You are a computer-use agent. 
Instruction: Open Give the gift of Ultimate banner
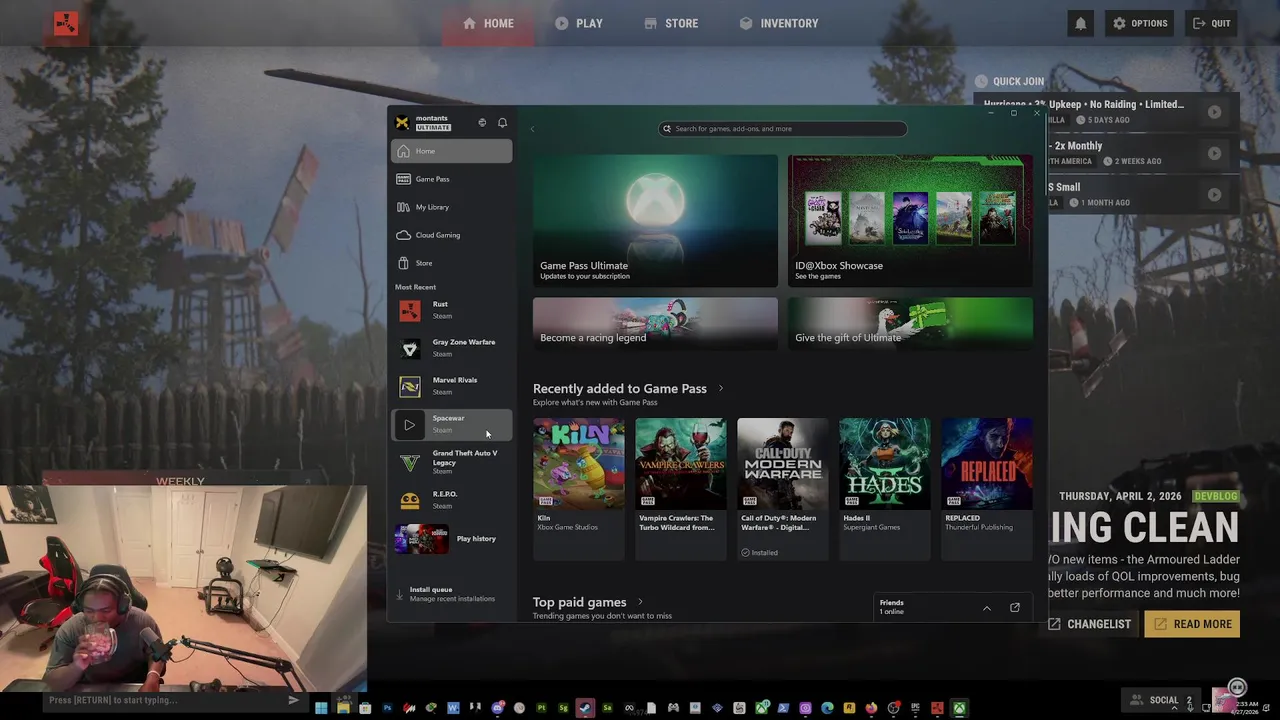tap(910, 323)
